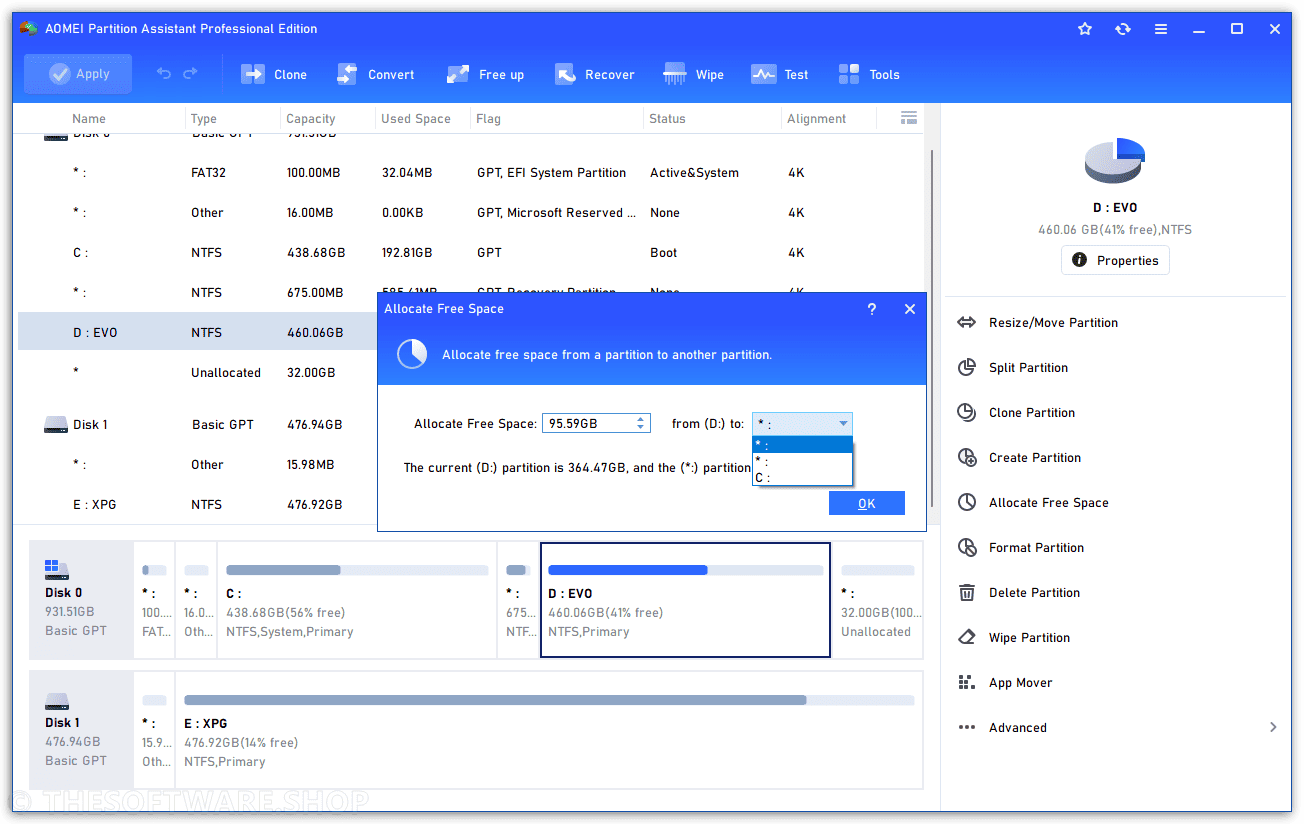Screen dimensions: 1304x824
Task: Open Properties of D: EVO
Action: [x=1115, y=260]
